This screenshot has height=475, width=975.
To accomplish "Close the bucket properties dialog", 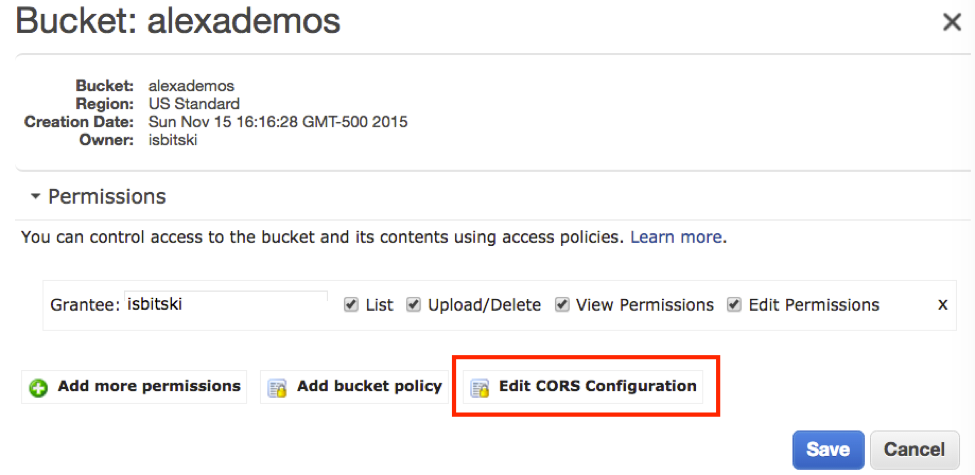I will pyautogui.click(x=952, y=22).
